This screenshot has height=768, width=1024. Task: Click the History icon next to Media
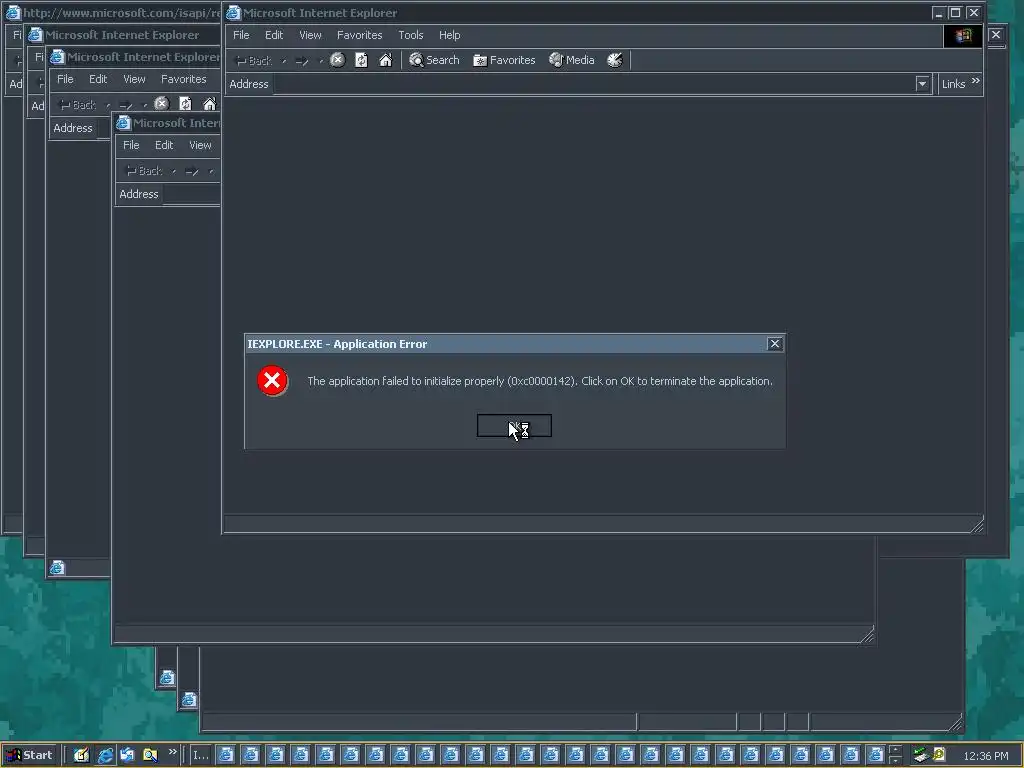615,60
